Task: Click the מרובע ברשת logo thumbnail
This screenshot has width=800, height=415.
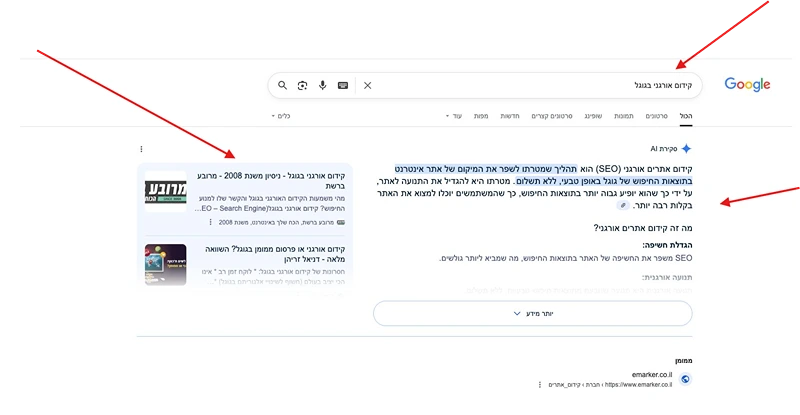Action: 165,191
